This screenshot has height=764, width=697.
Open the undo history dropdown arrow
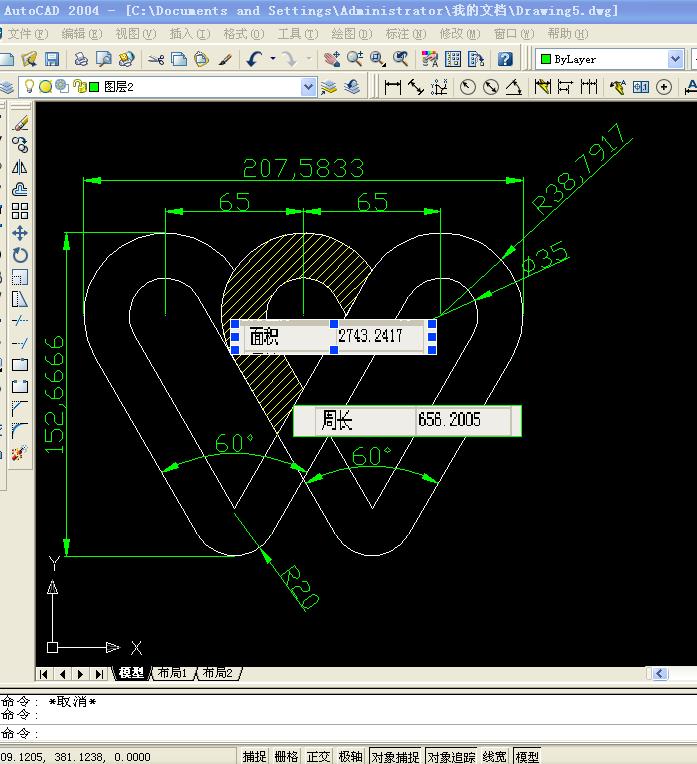[272, 59]
